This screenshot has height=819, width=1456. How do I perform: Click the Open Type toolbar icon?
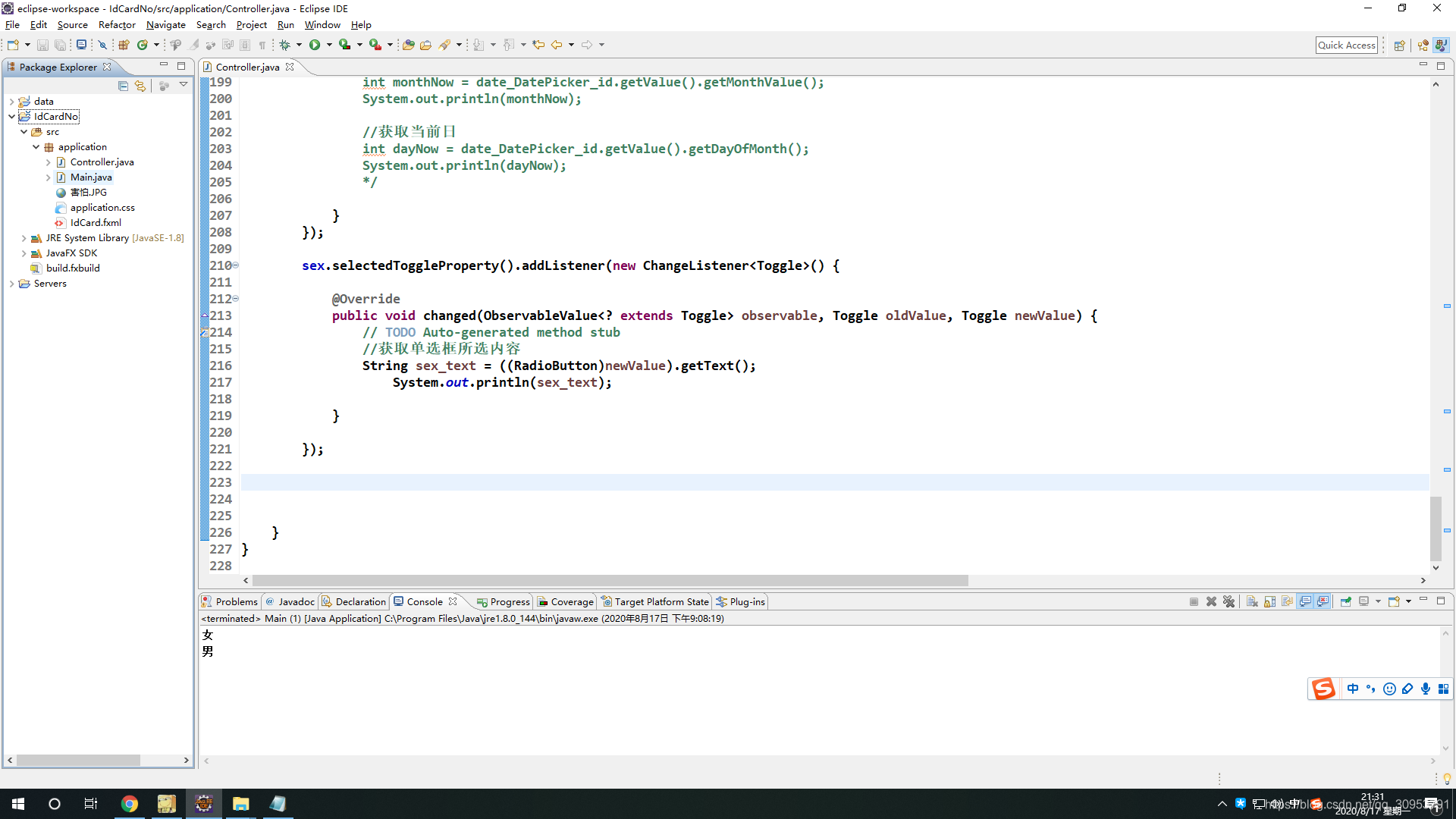(408, 45)
